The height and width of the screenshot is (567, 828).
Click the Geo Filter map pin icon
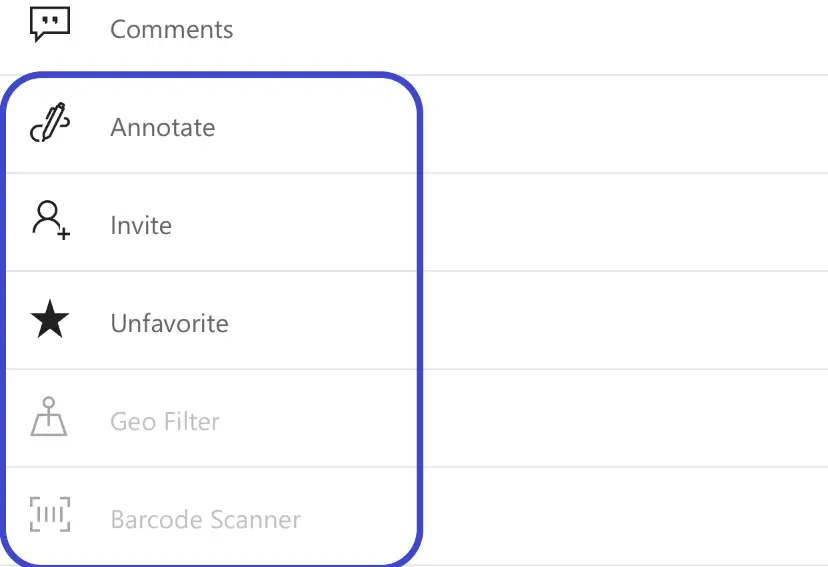49,417
